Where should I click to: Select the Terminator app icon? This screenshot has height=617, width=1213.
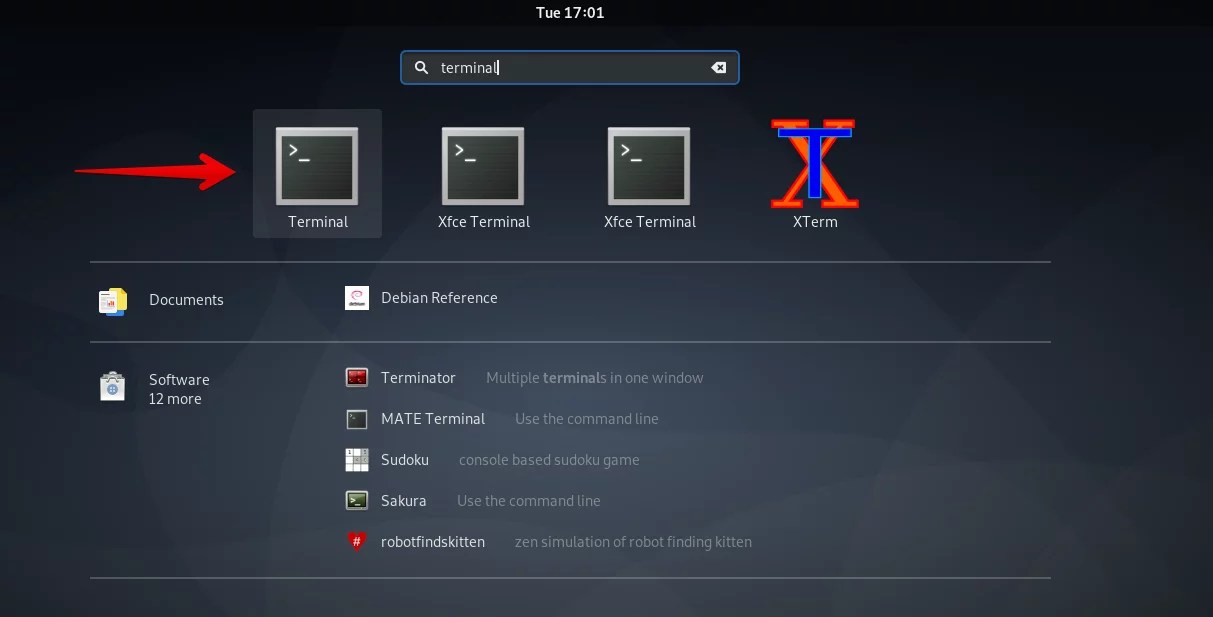pos(357,378)
